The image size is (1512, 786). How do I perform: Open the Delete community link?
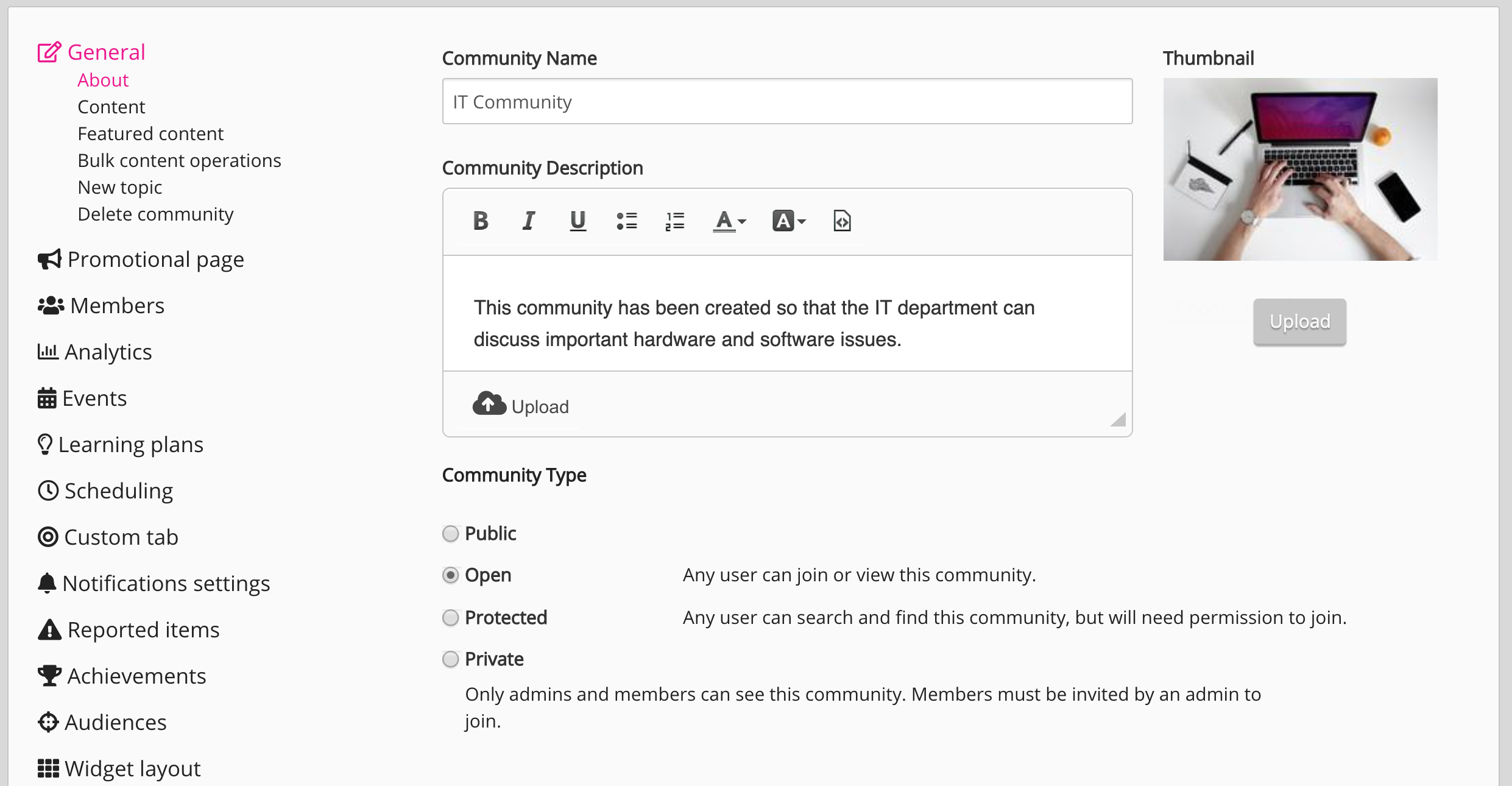(x=155, y=214)
